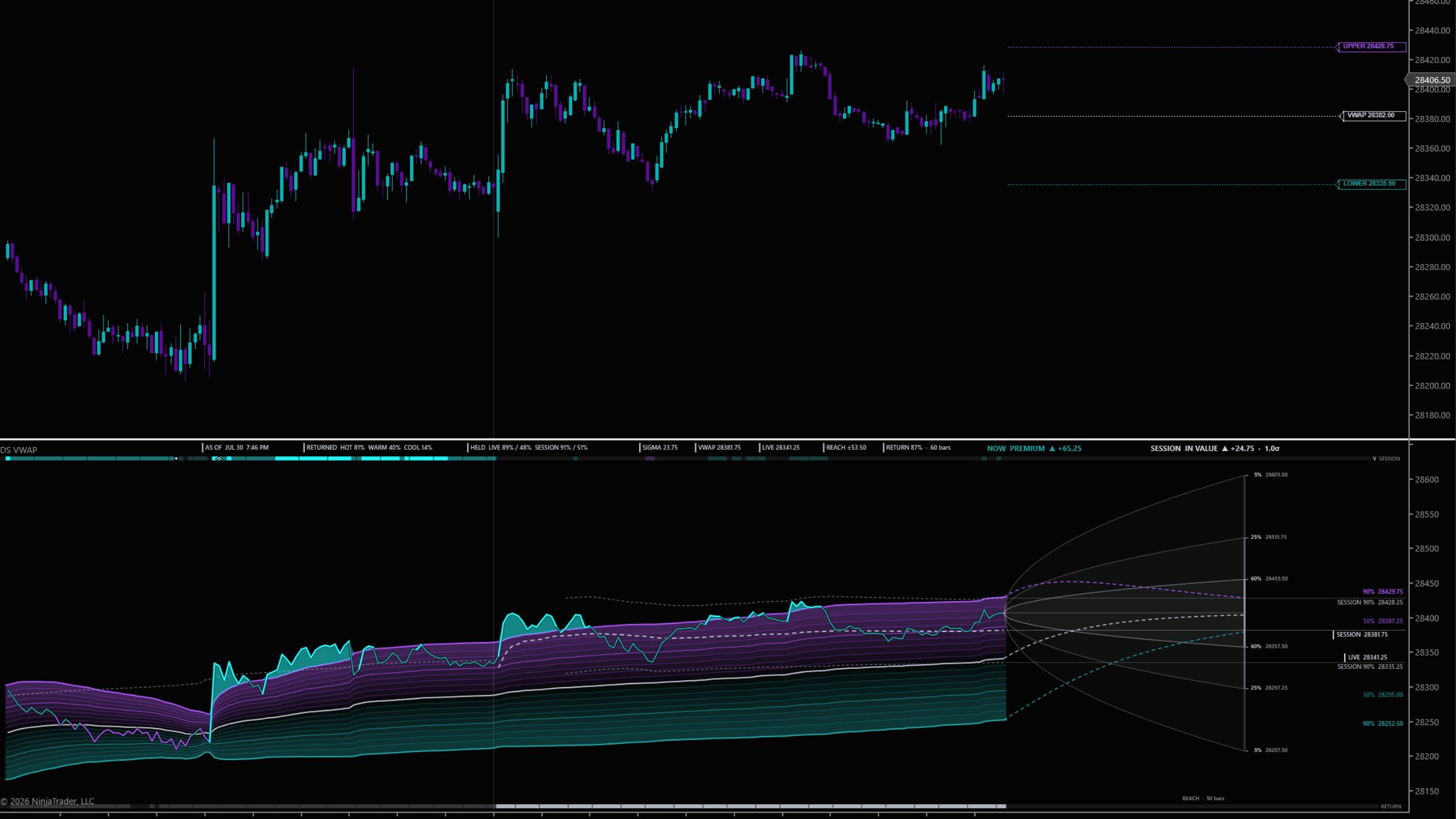Screen dimensions: 1456x819
Task: Click the LIVE 28341.25 header value
Action: 780,448
